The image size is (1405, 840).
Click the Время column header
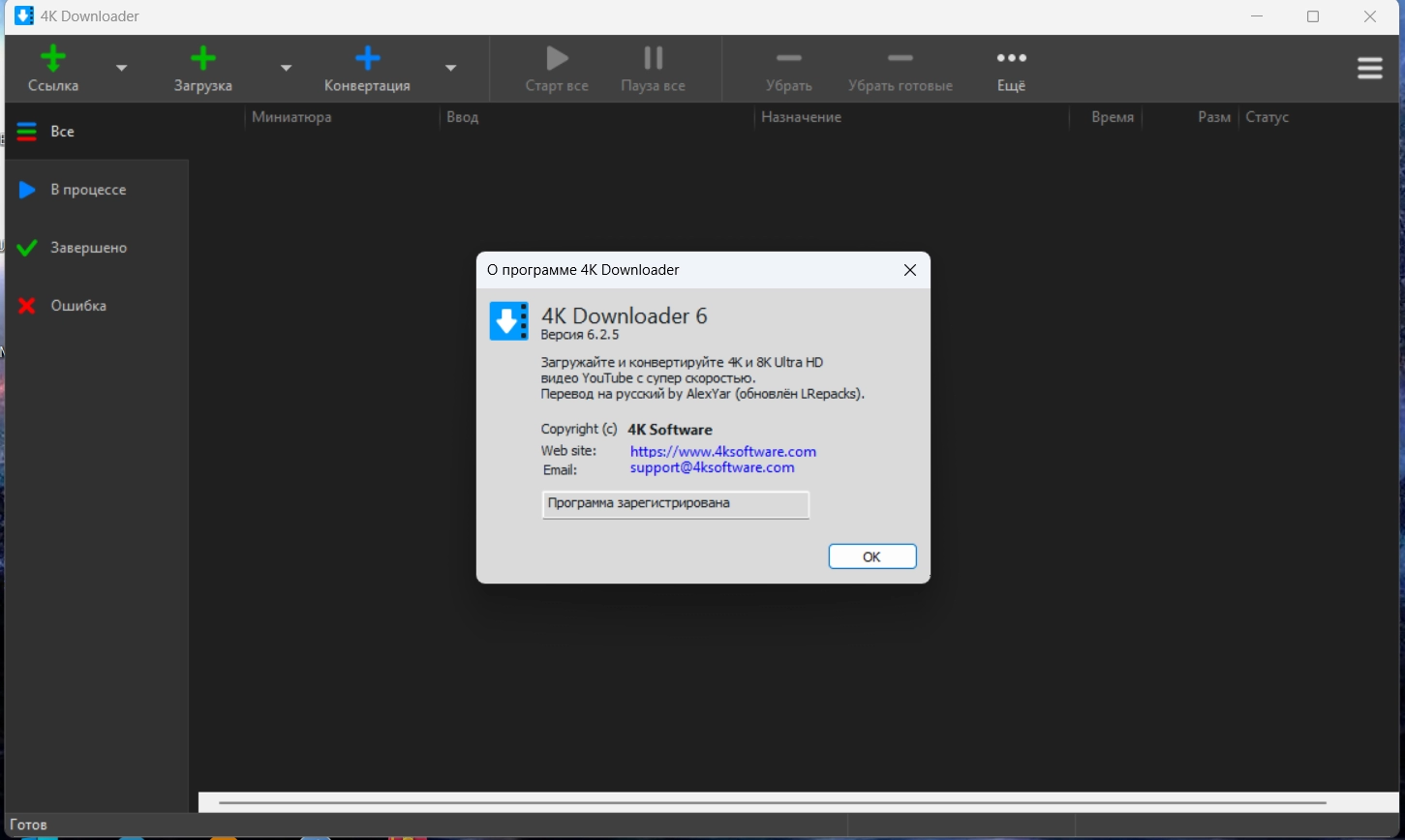tap(1113, 117)
